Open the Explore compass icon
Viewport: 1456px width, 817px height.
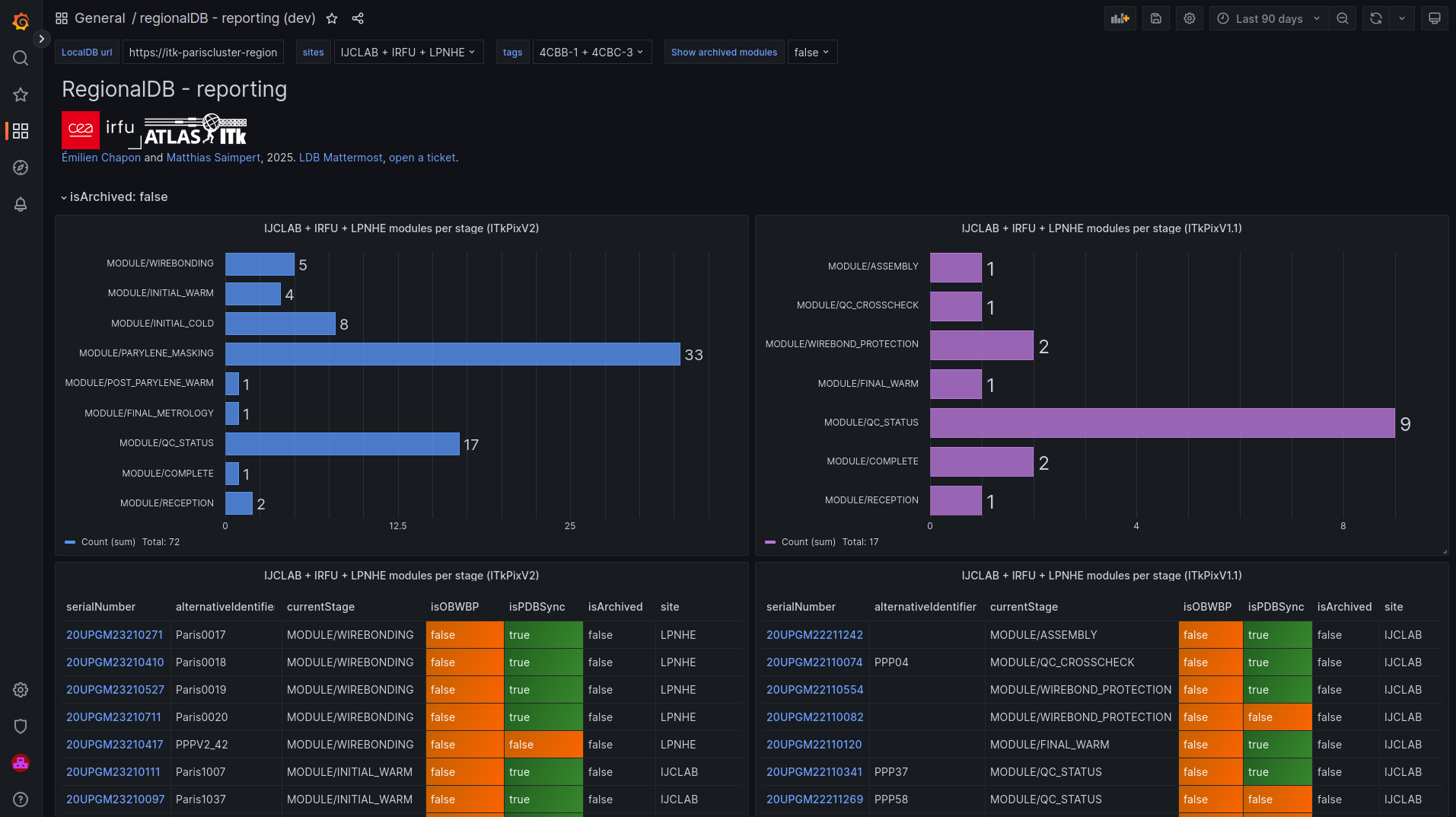pyautogui.click(x=21, y=168)
